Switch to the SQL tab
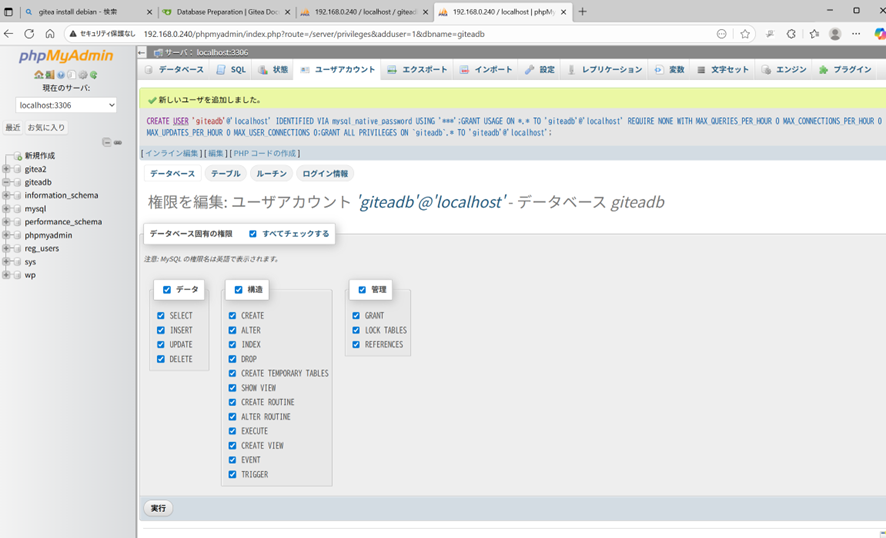This screenshot has width=886, height=538. (232, 70)
